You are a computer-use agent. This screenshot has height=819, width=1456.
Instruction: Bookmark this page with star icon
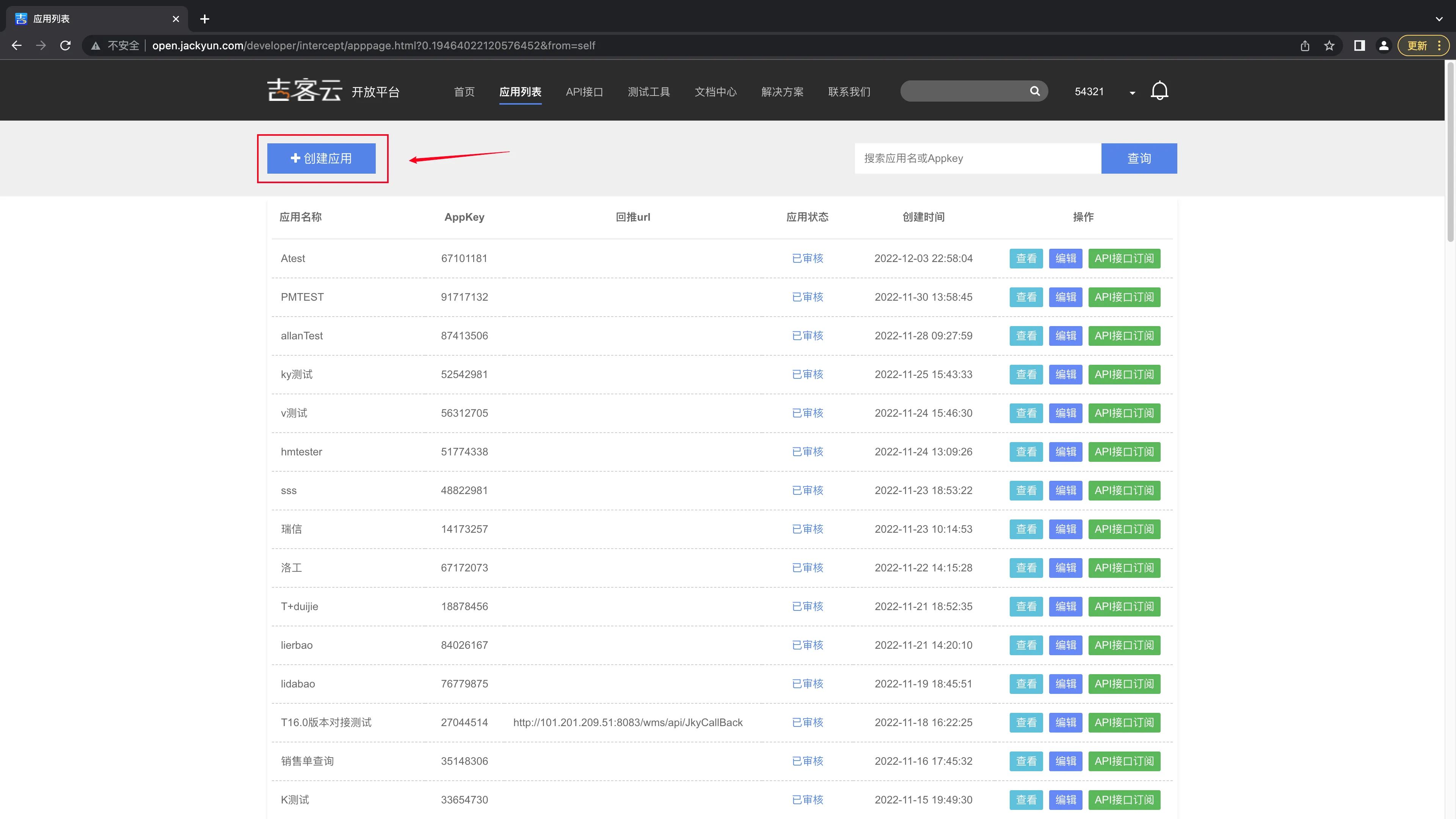click(1329, 46)
